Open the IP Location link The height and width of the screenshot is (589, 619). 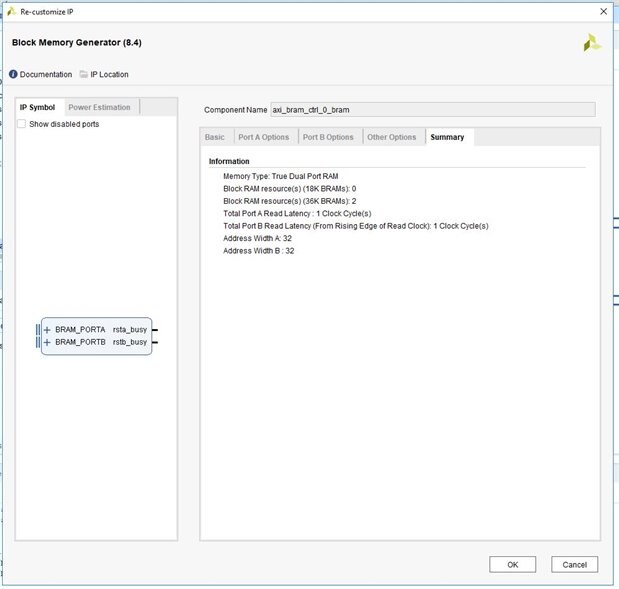109,74
